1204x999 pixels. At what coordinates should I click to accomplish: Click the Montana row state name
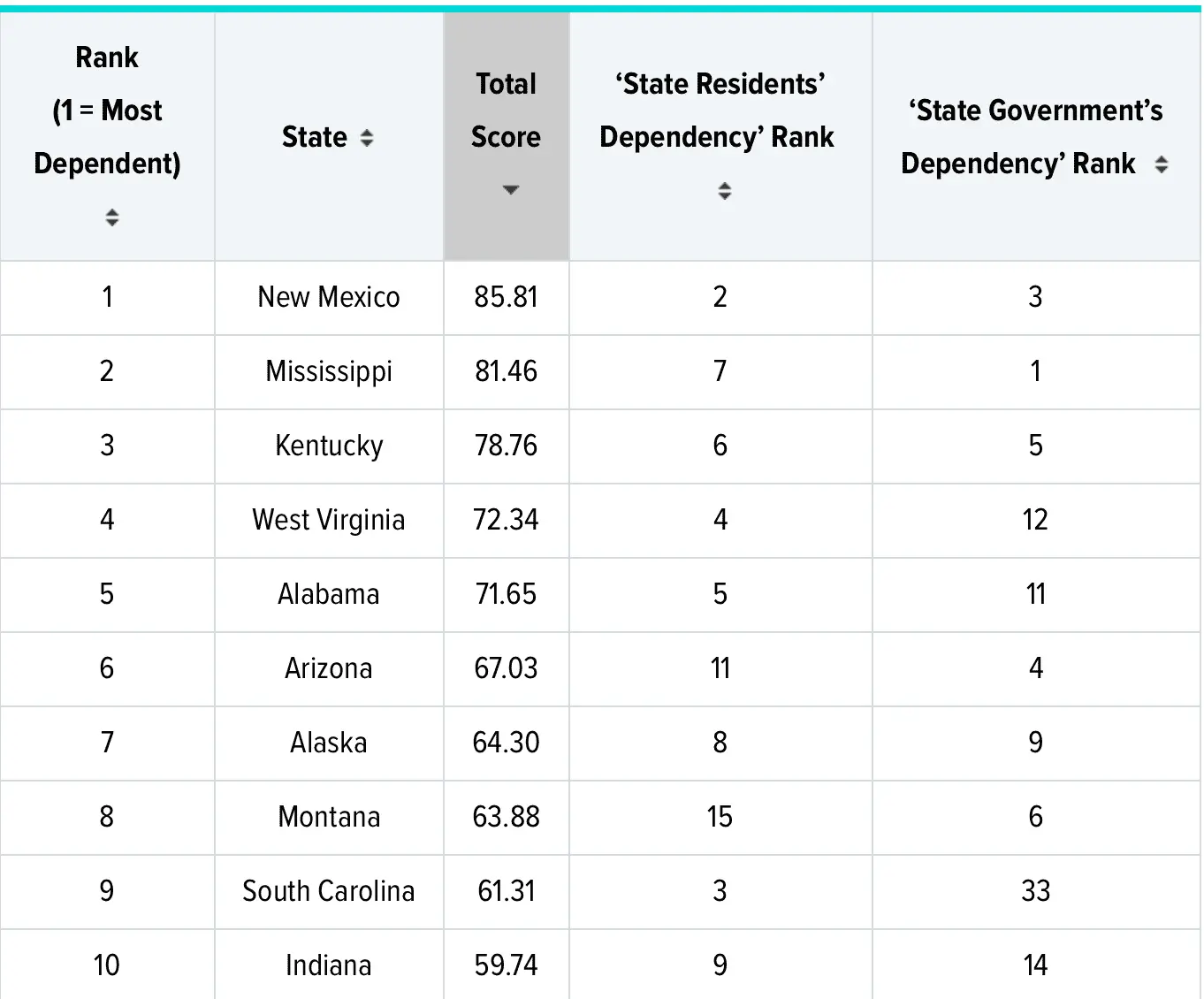[x=328, y=817]
